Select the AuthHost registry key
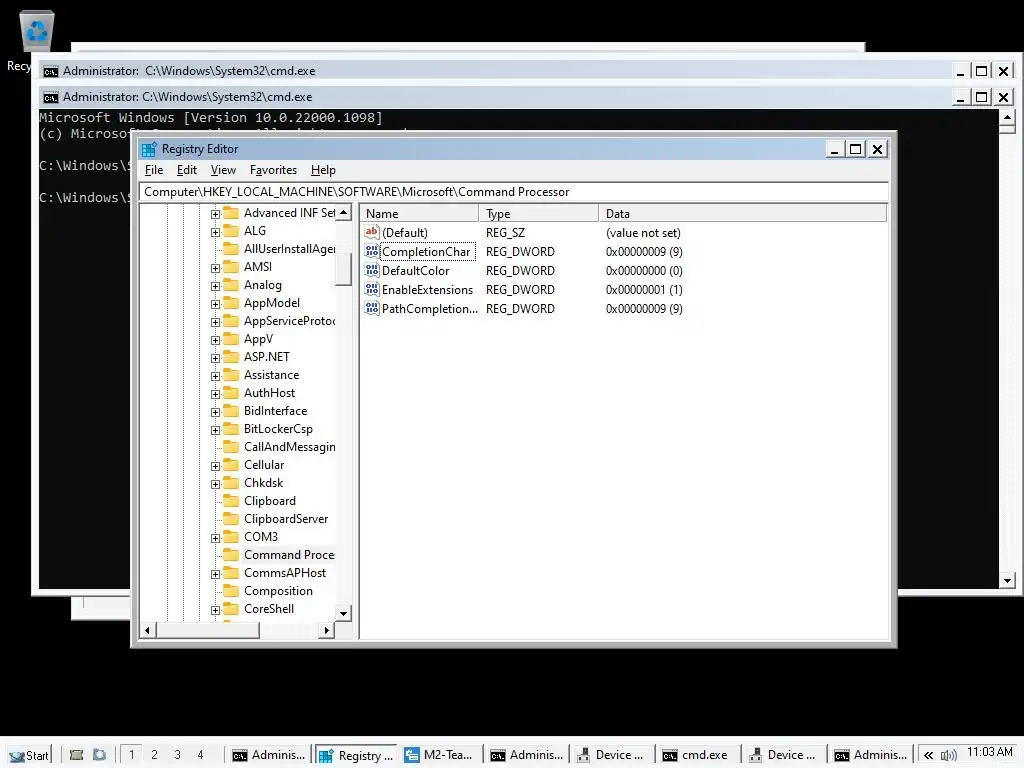The height and width of the screenshot is (768, 1024). click(269, 392)
